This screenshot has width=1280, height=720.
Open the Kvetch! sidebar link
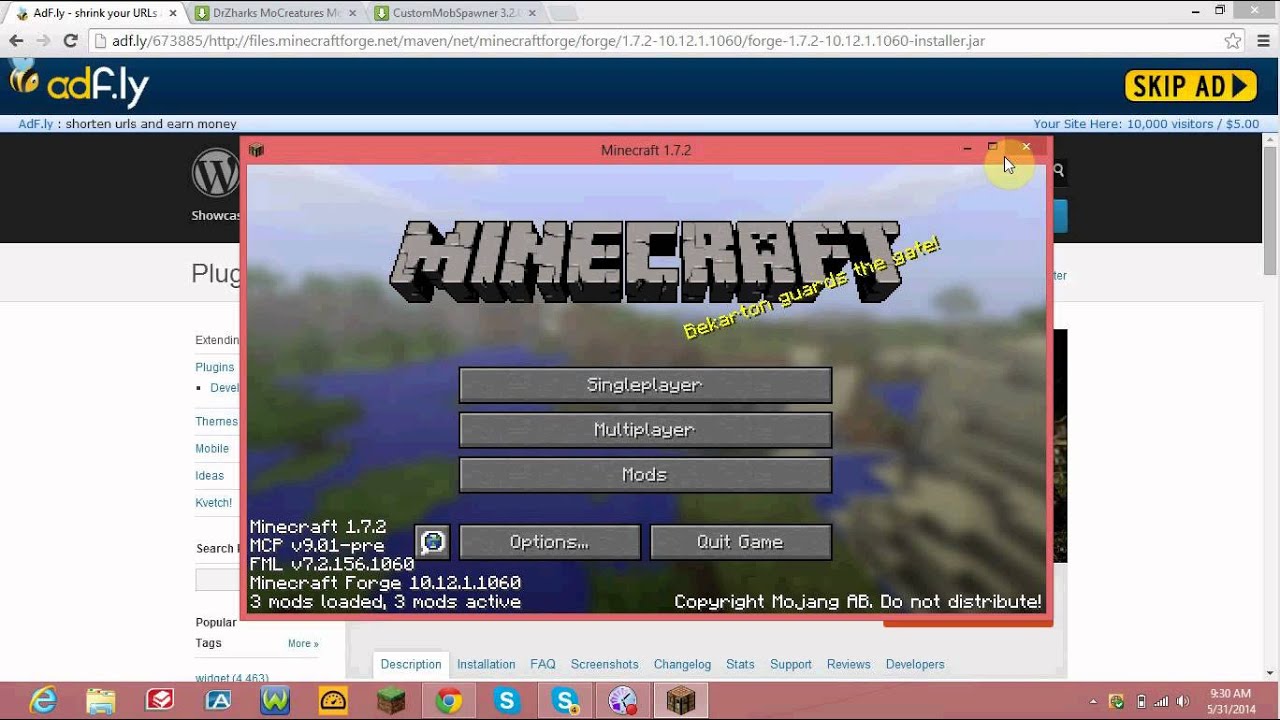click(213, 502)
